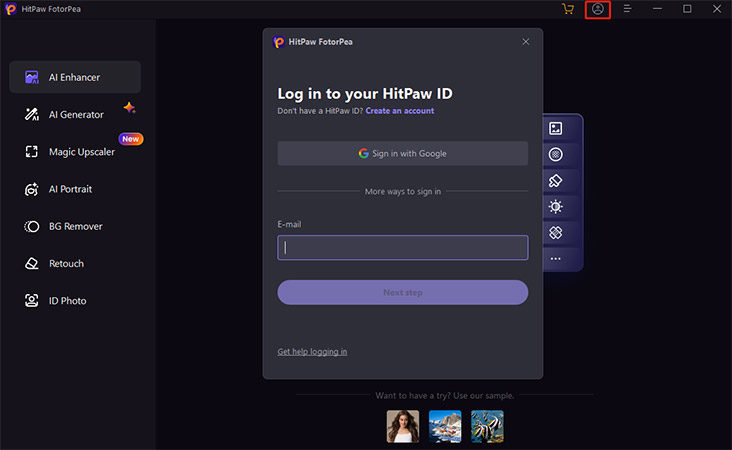Focus the E-mail input field
This screenshot has height=450, width=732.
[403, 247]
